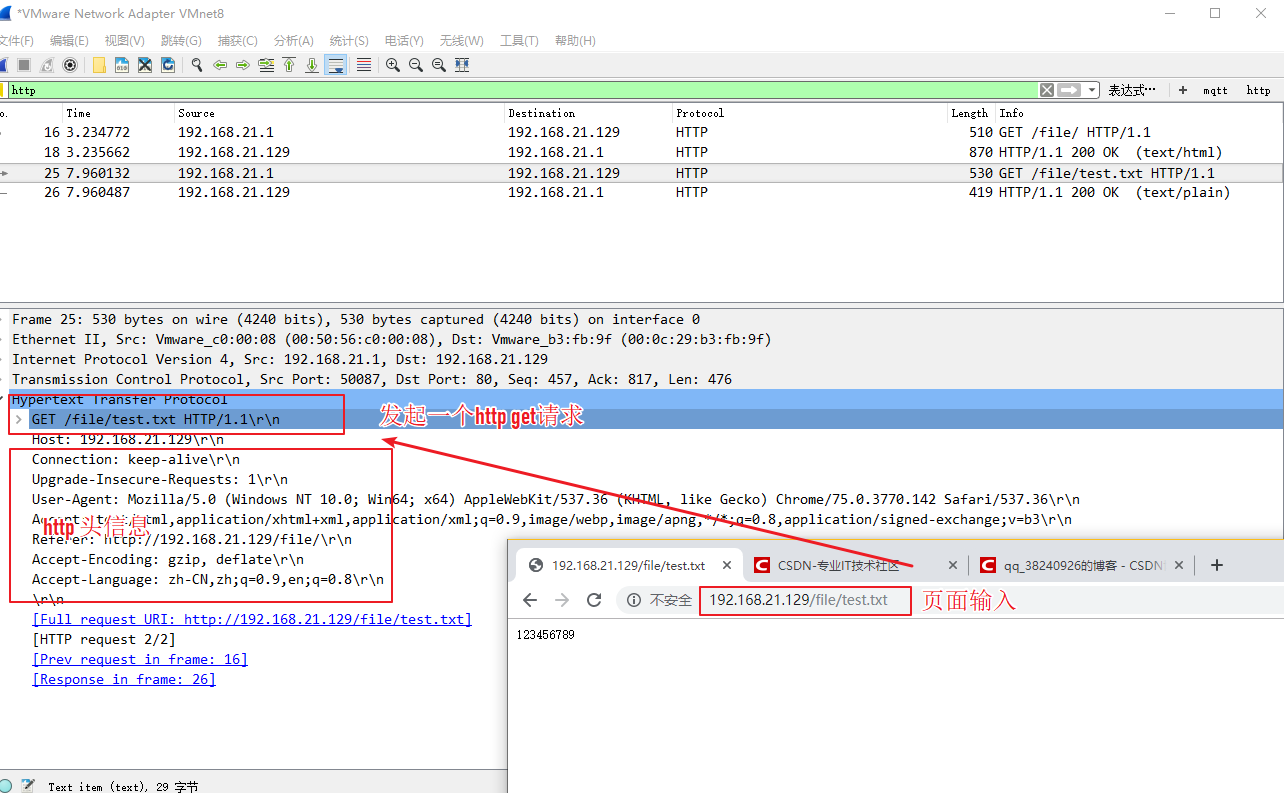This screenshot has width=1284, height=793.
Task: Open the 捕获(C) menu
Action: coord(238,41)
